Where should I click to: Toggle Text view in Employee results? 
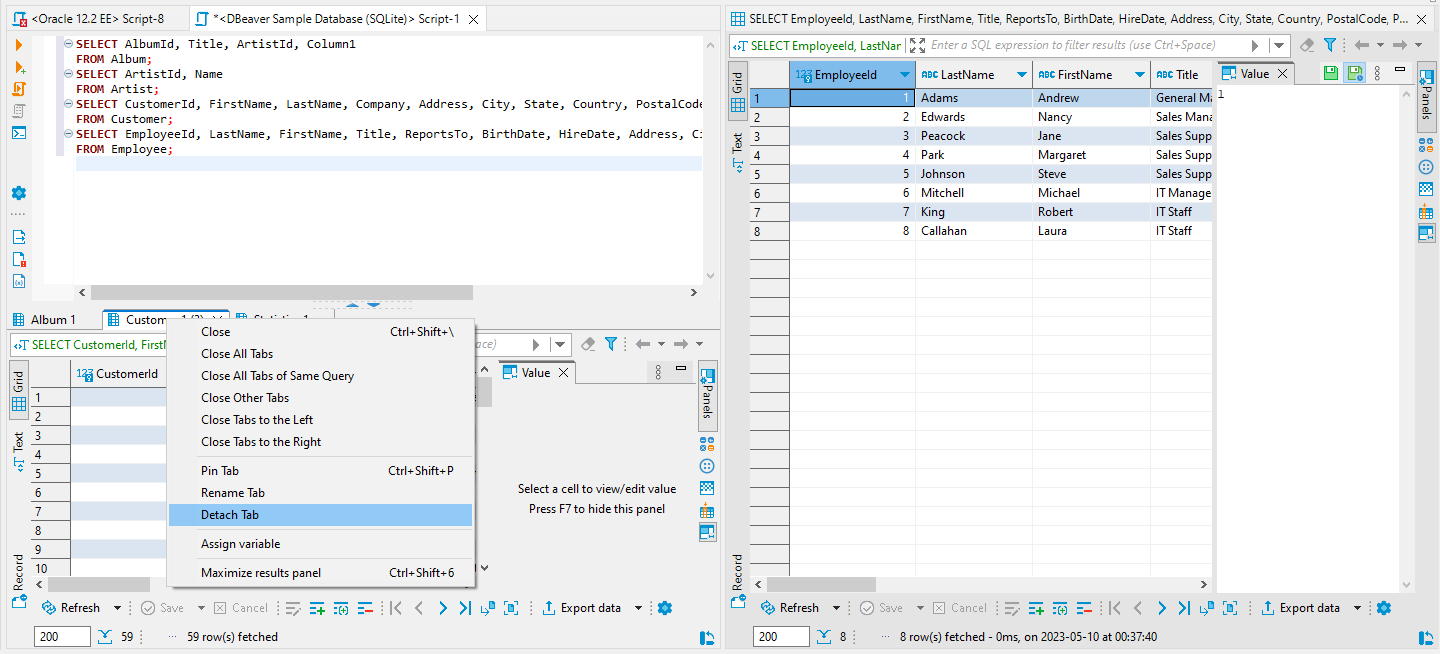(x=737, y=151)
